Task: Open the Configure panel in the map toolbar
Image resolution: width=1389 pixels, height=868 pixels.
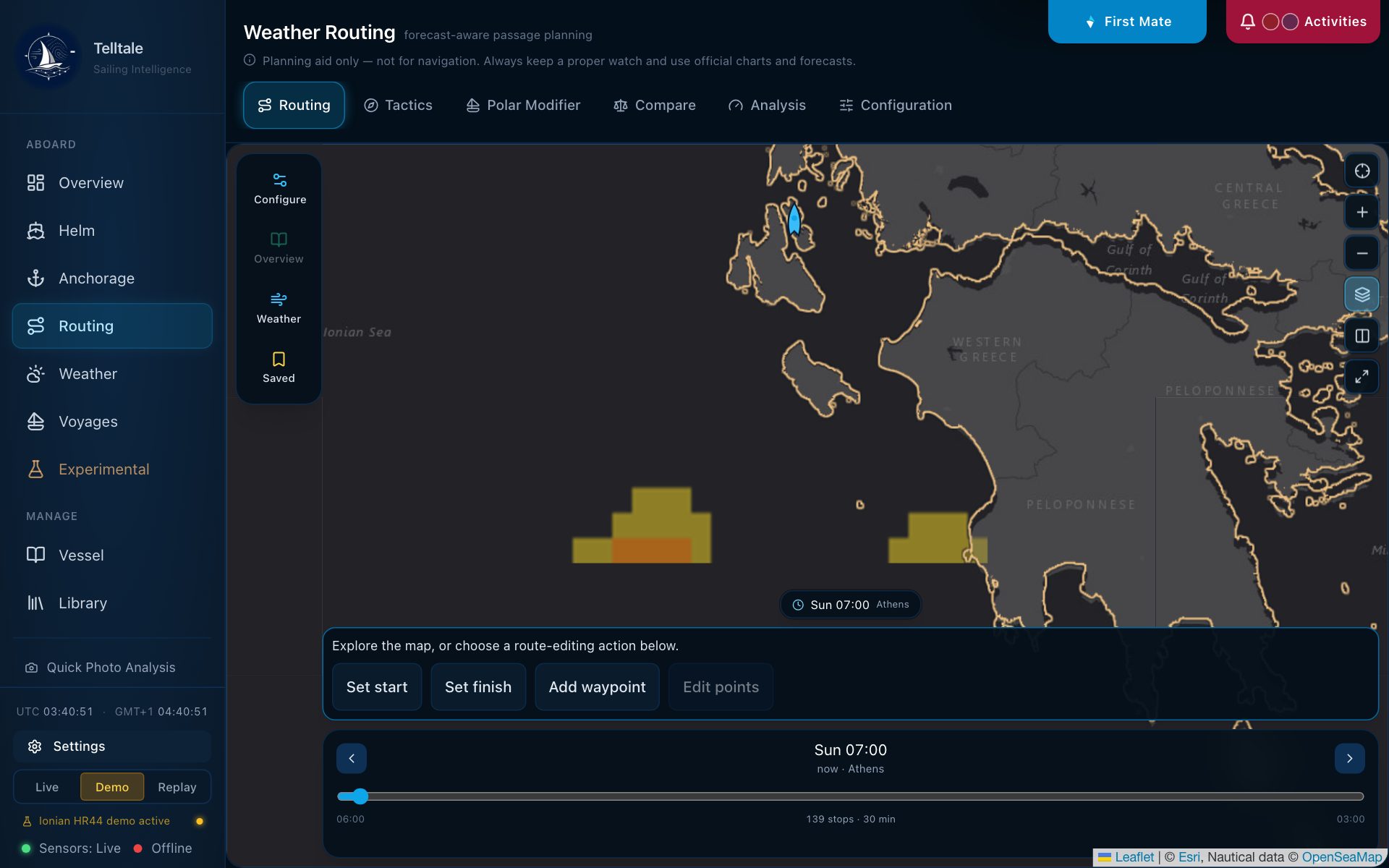Action: click(279, 189)
